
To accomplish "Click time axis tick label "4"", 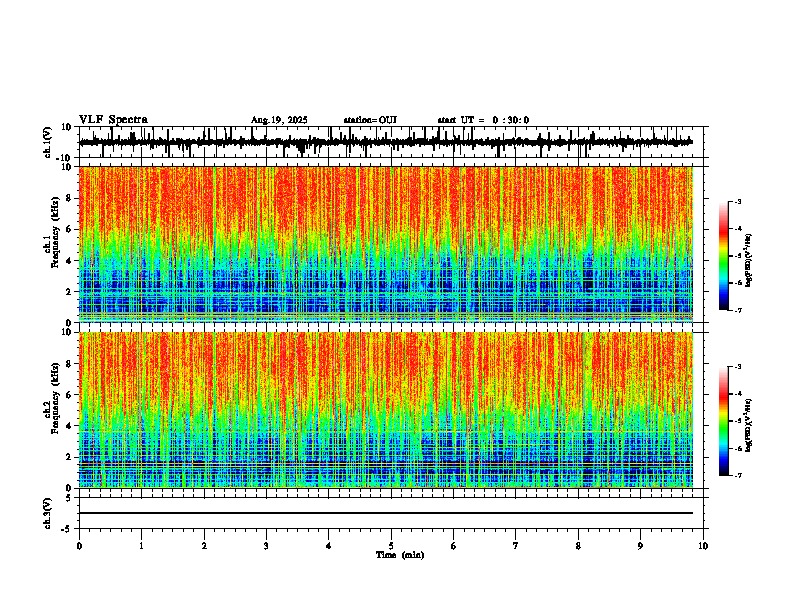I will pos(328,546).
